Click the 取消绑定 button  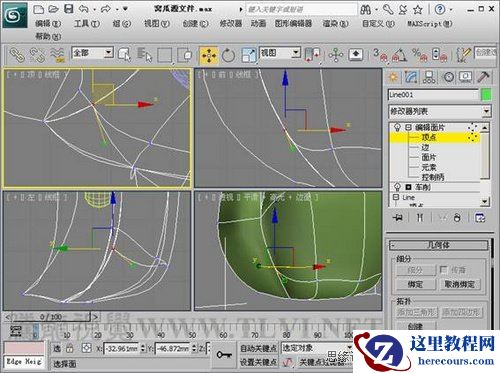(x=460, y=284)
